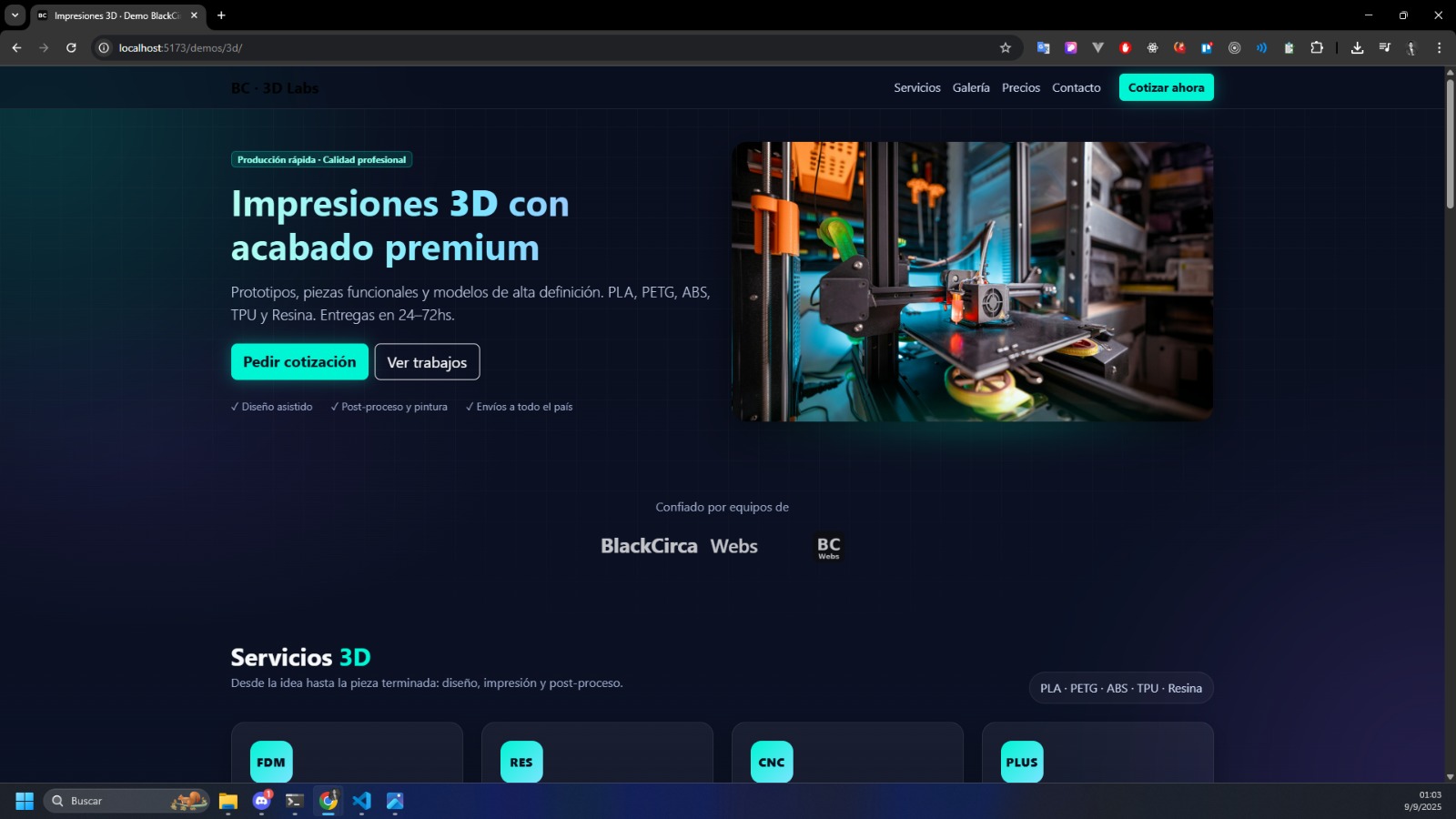Go to Servicios in the navigation
Image resolution: width=1456 pixels, height=819 pixels.
coord(916,88)
